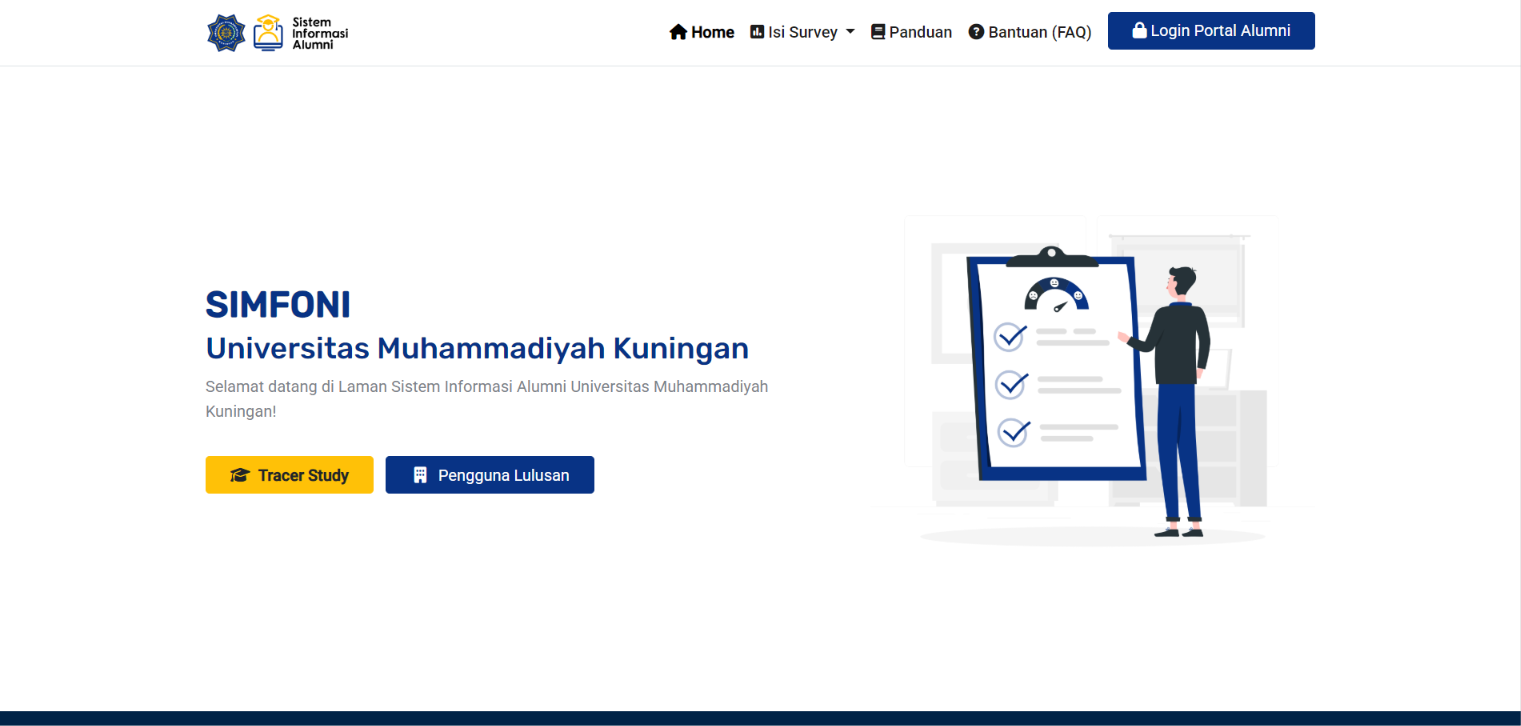Click the blue Pengguna Lulusan button
This screenshot has width=1521, height=726.
pyautogui.click(x=490, y=475)
